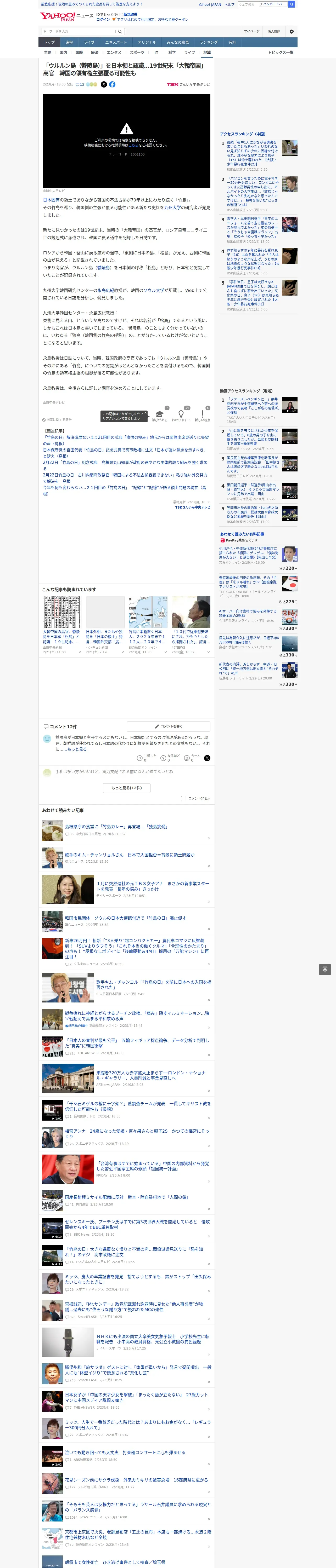Close the 日本外相、またも recommended card
This screenshot has width=336, height=1568.
tap(122, 652)
